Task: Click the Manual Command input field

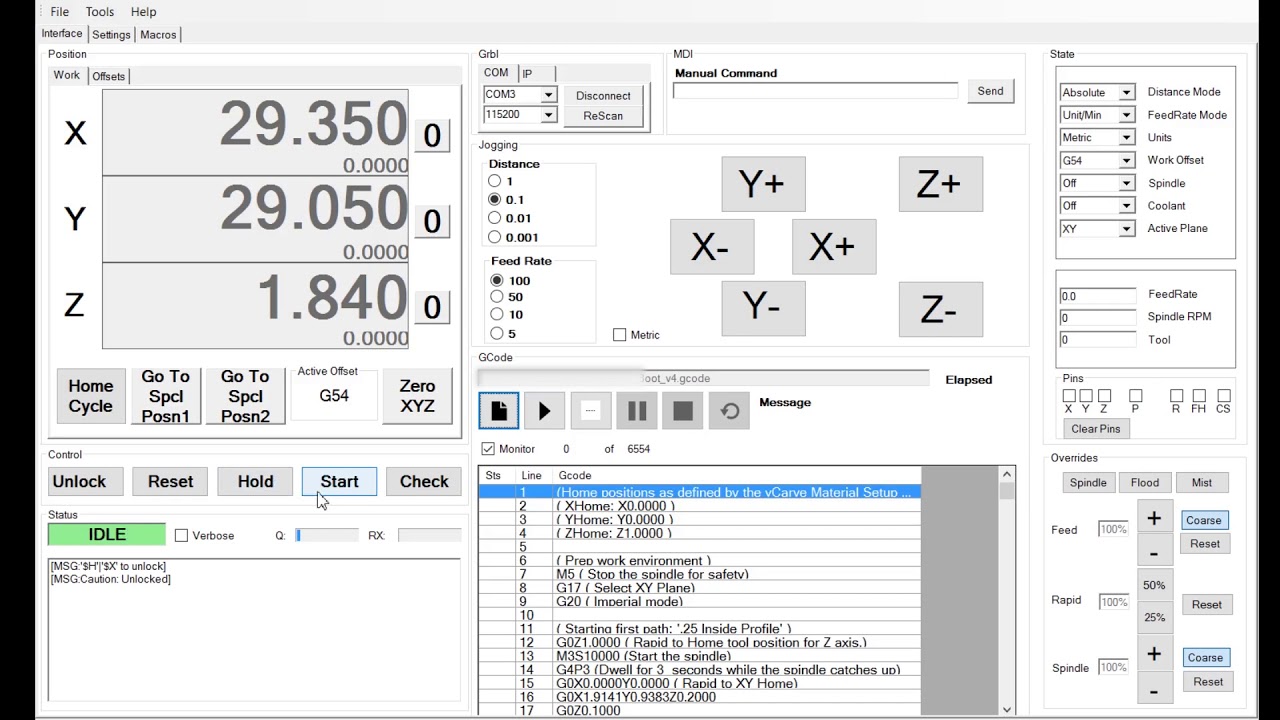Action: point(815,91)
